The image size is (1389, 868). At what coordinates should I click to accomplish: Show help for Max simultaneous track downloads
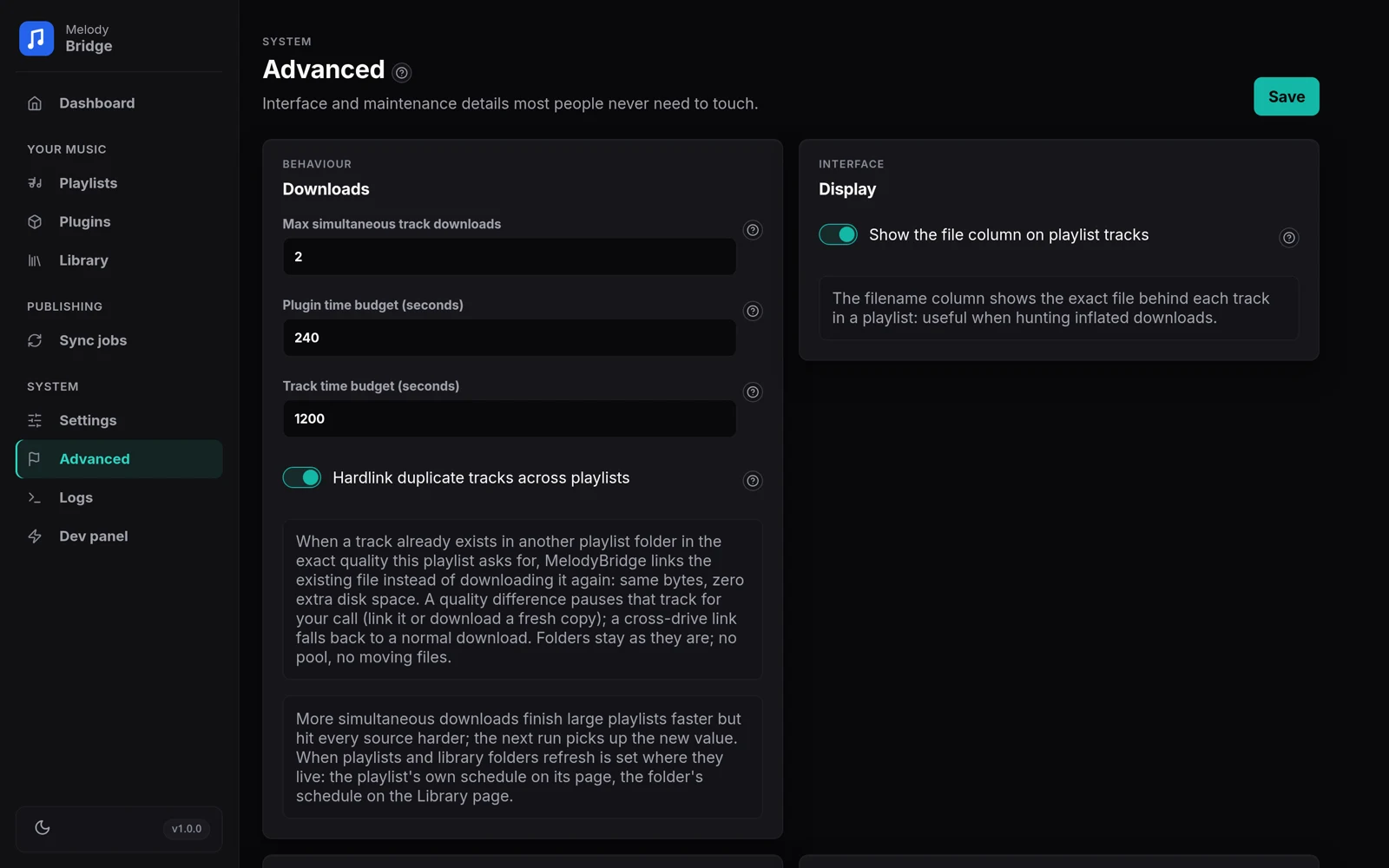(753, 230)
